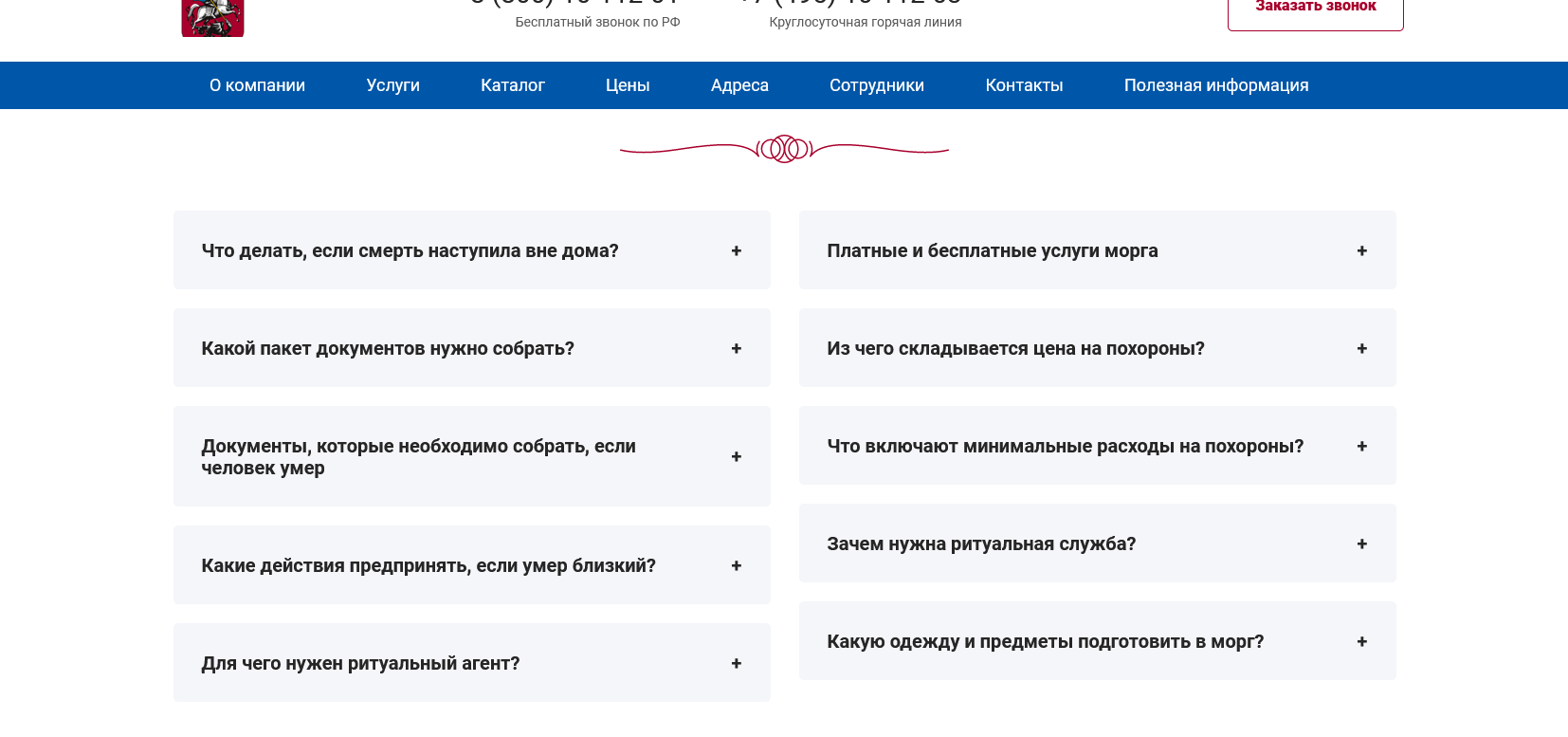
Task: Click the Круглосуточная горячая линия text
Action: [x=866, y=22]
